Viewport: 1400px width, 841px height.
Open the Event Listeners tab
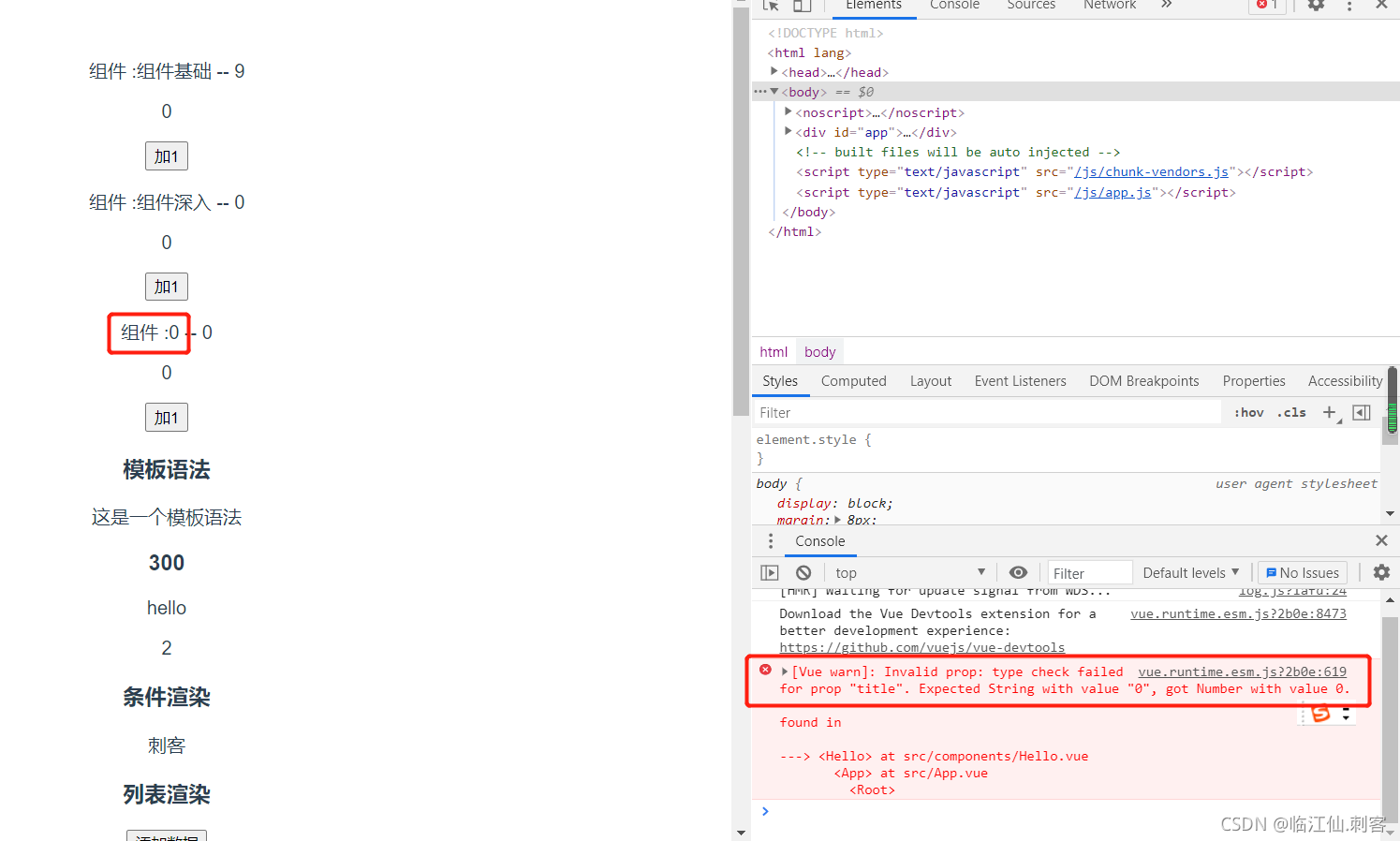coord(1020,381)
